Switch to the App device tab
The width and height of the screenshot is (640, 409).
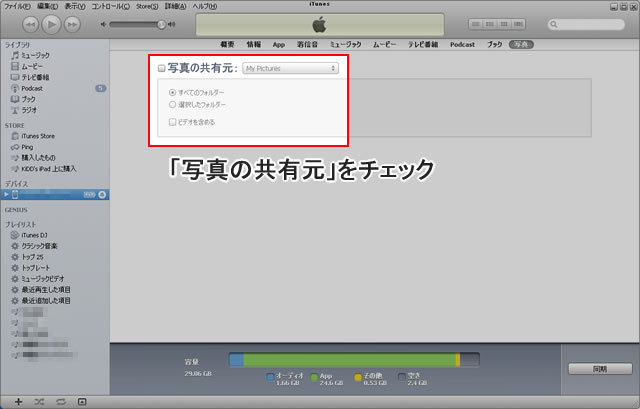pyautogui.click(x=279, y=44)
